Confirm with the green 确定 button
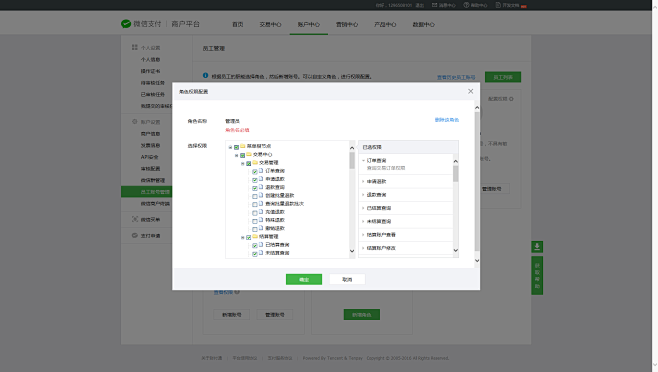 pos(304,279)
